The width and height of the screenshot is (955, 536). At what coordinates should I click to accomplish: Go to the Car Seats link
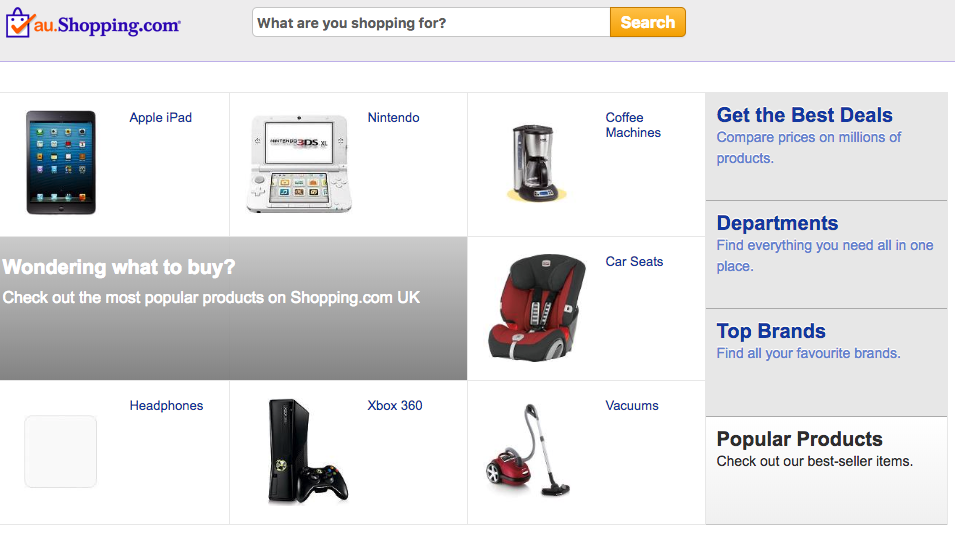pos(634,262)
